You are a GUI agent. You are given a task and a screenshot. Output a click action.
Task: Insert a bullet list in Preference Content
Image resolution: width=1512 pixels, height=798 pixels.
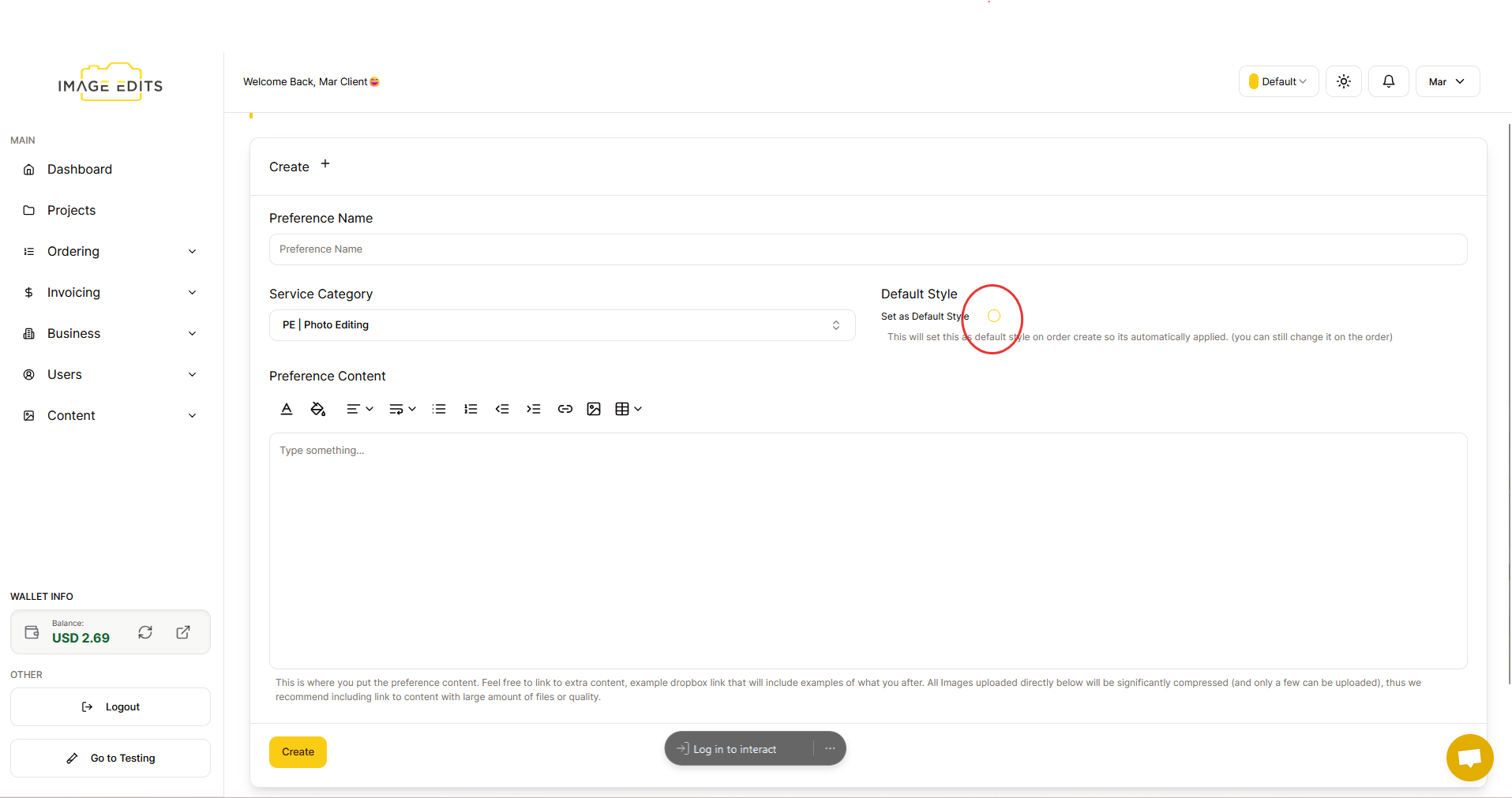(439, 409)
